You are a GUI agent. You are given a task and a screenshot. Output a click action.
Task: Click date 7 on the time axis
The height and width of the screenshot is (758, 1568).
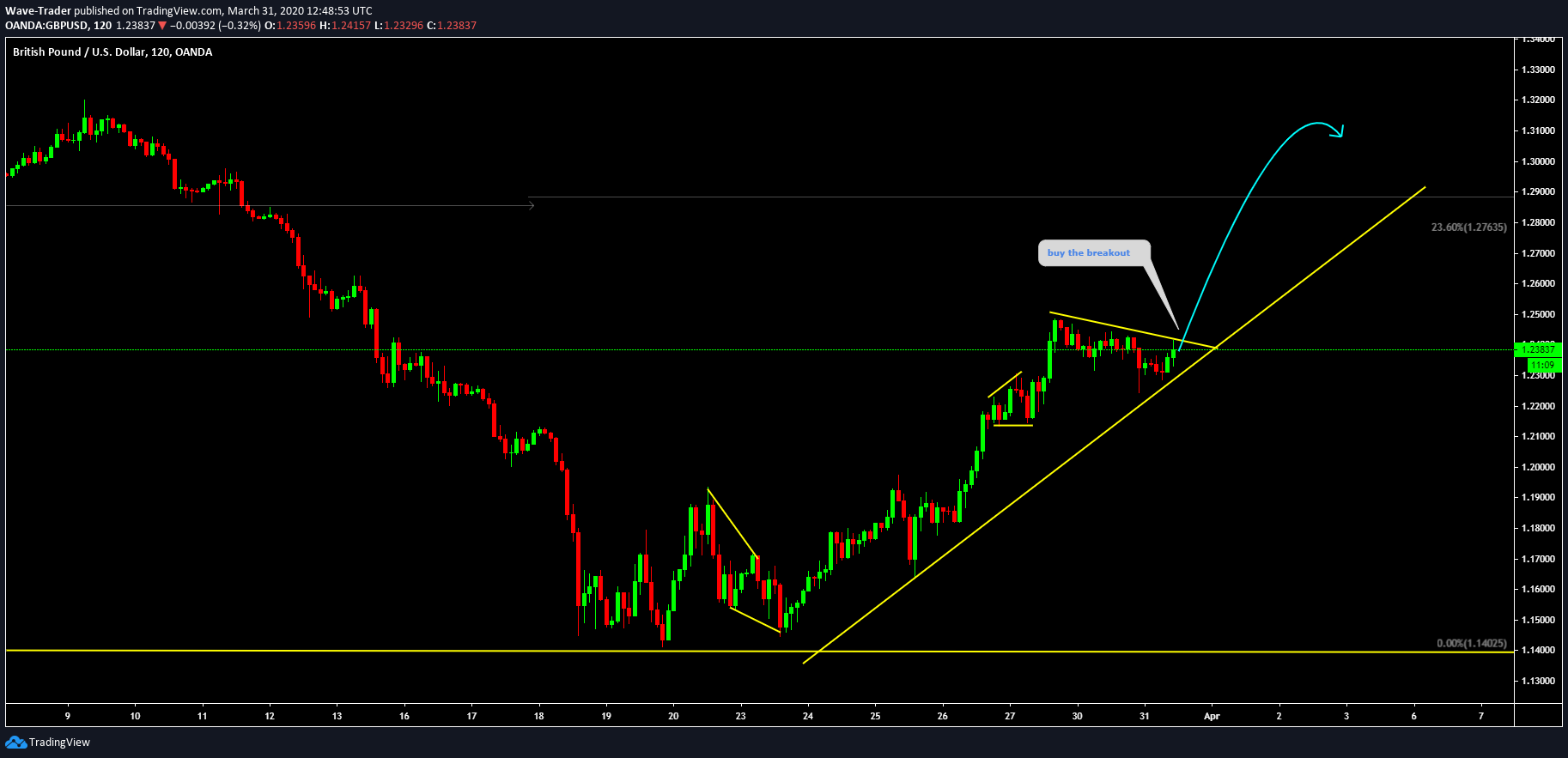pyautogui.click(x=1481, y=716)
